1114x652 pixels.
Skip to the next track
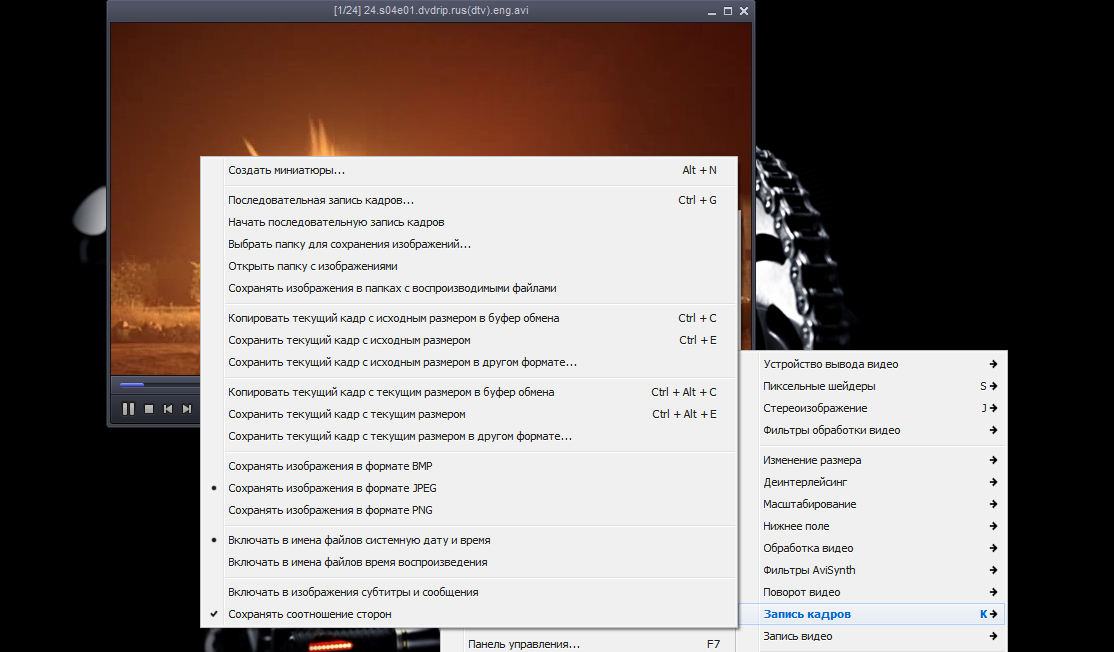point(187,409)
